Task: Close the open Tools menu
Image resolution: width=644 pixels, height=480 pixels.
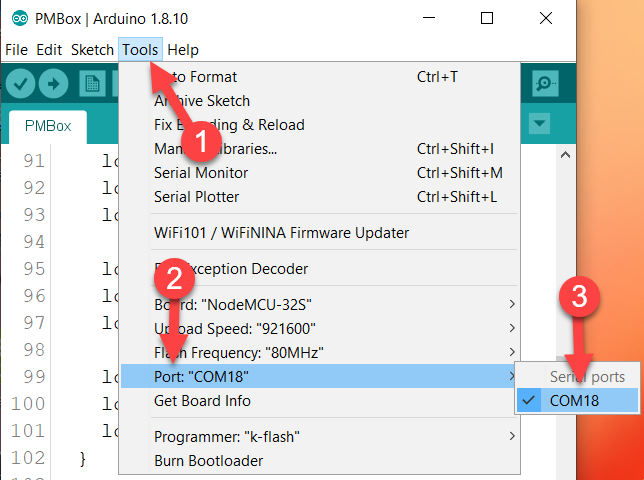Action: click(x=140, y=50)
